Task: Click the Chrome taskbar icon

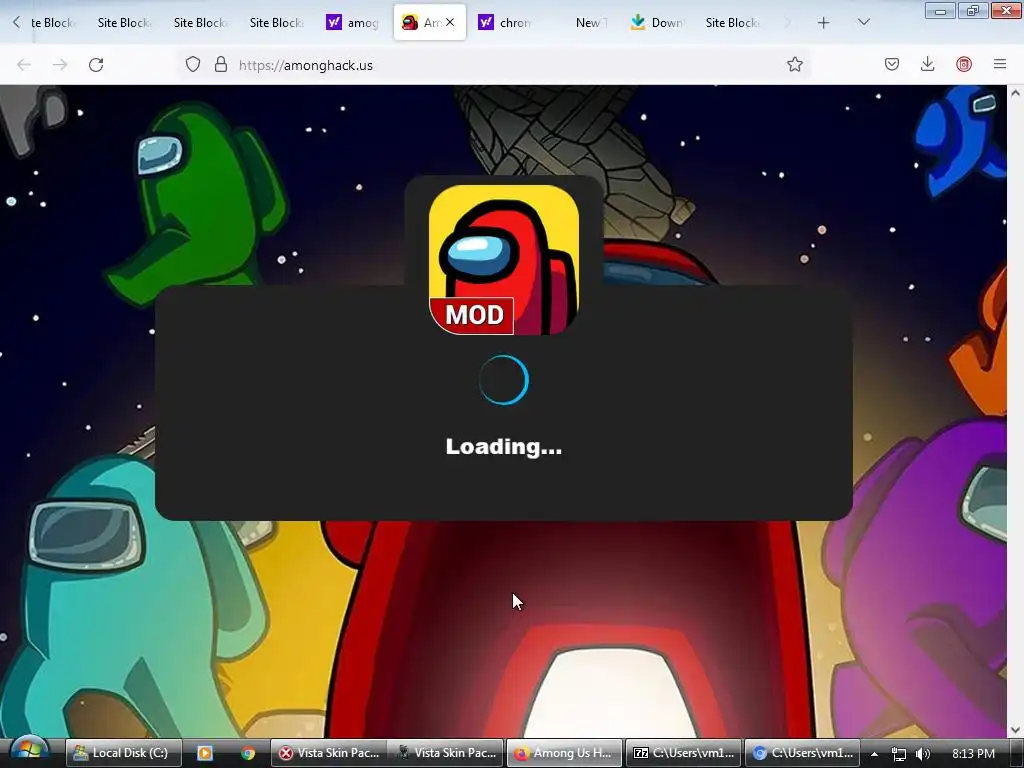Action: [248, 753]
